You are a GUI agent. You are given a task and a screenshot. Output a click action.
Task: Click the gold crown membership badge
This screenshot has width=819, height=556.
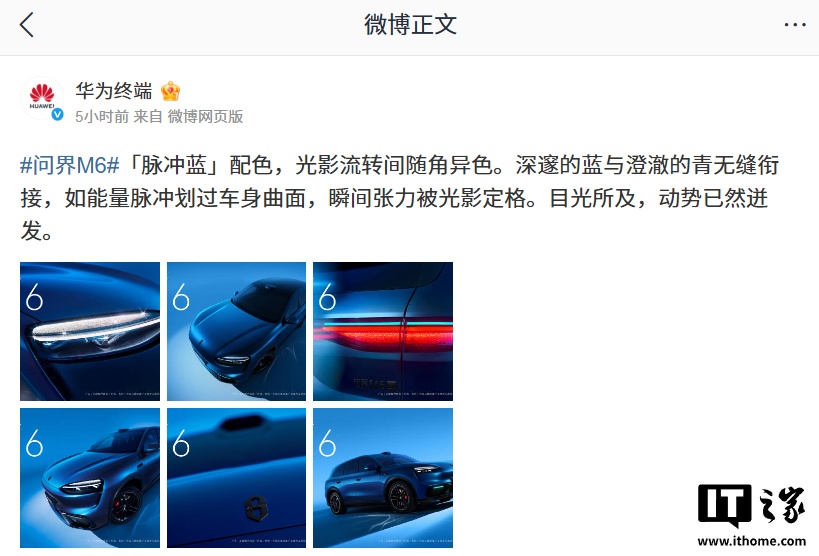[x=170, y=91]
